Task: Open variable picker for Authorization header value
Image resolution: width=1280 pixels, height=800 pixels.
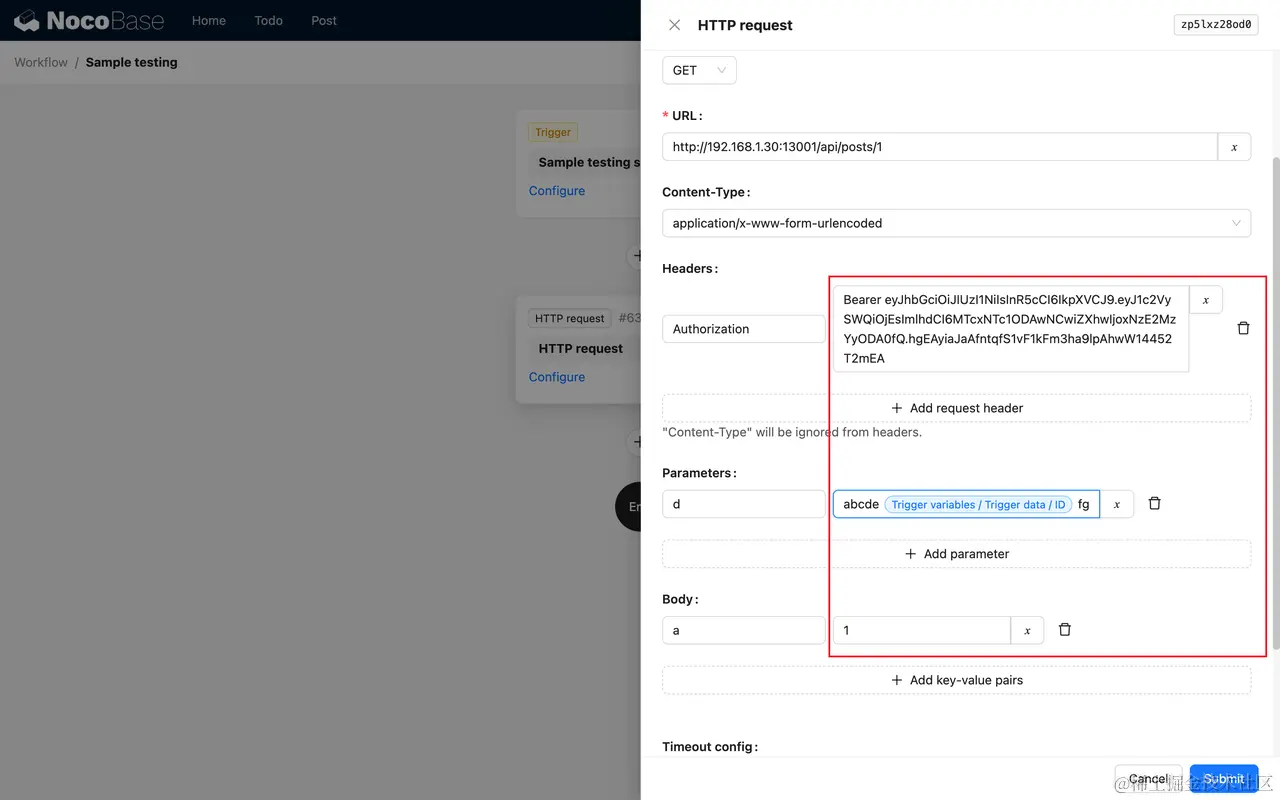Action: [1206, 300]
